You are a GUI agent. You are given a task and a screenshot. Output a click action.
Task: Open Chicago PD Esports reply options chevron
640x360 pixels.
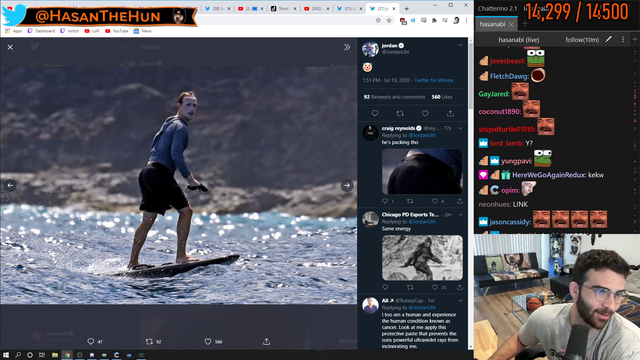coord(460,214)
